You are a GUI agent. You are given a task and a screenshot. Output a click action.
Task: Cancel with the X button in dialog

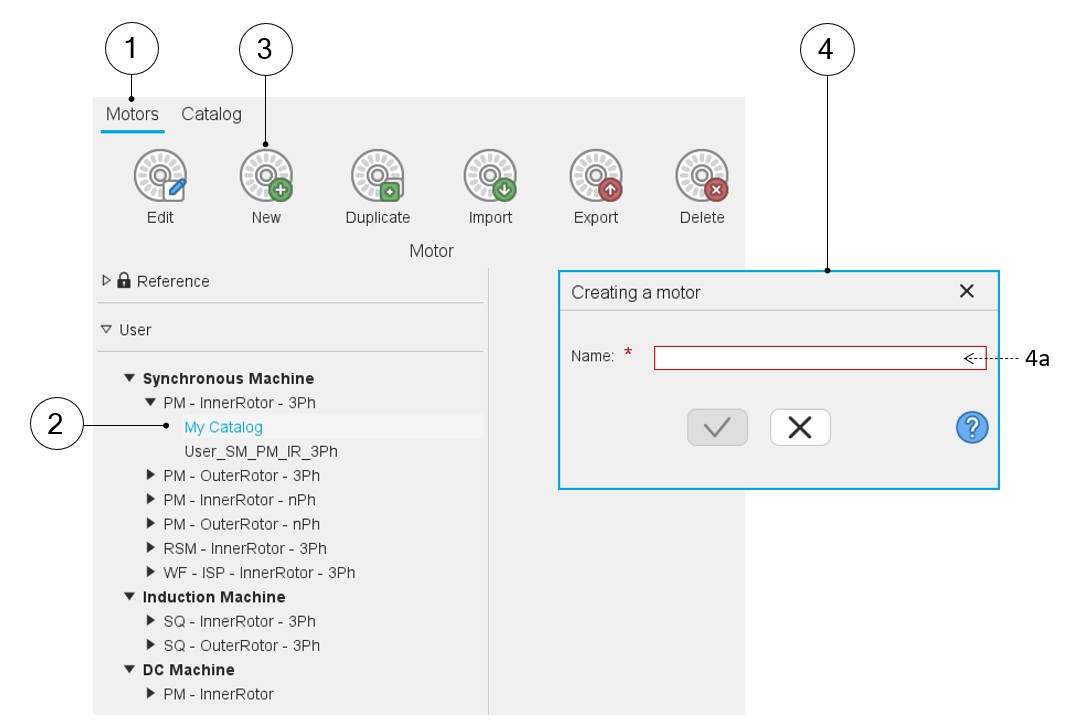(800, 428)
